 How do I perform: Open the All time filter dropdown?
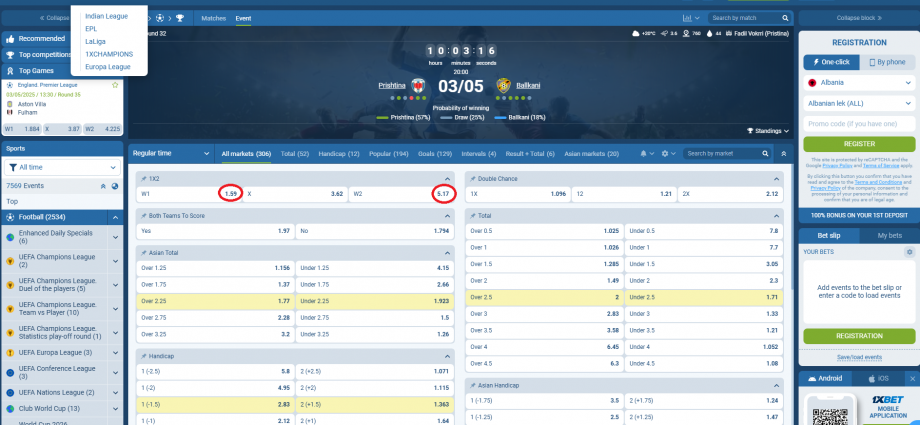(62, 167)
